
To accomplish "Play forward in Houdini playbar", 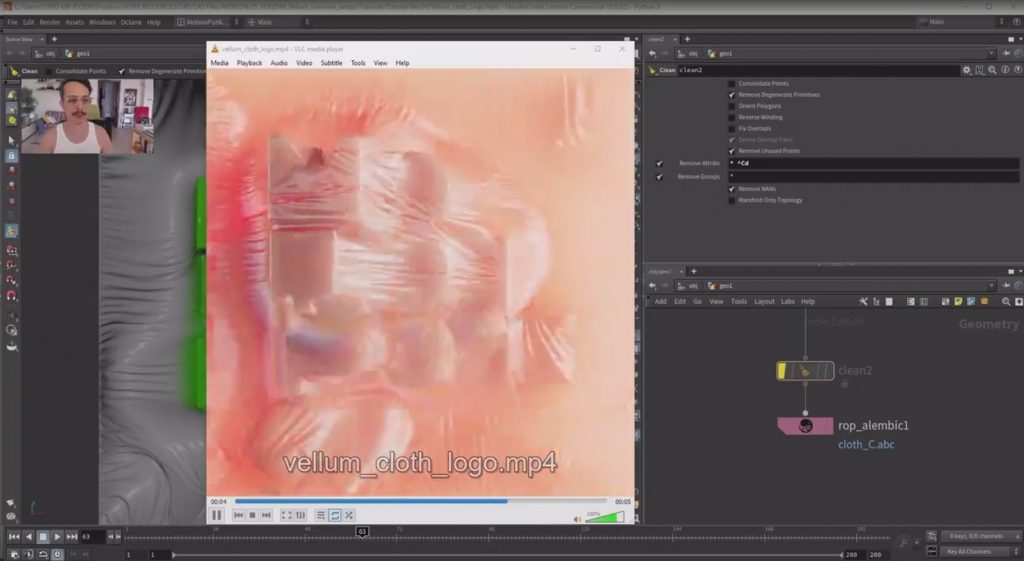I will pos(57,536).
